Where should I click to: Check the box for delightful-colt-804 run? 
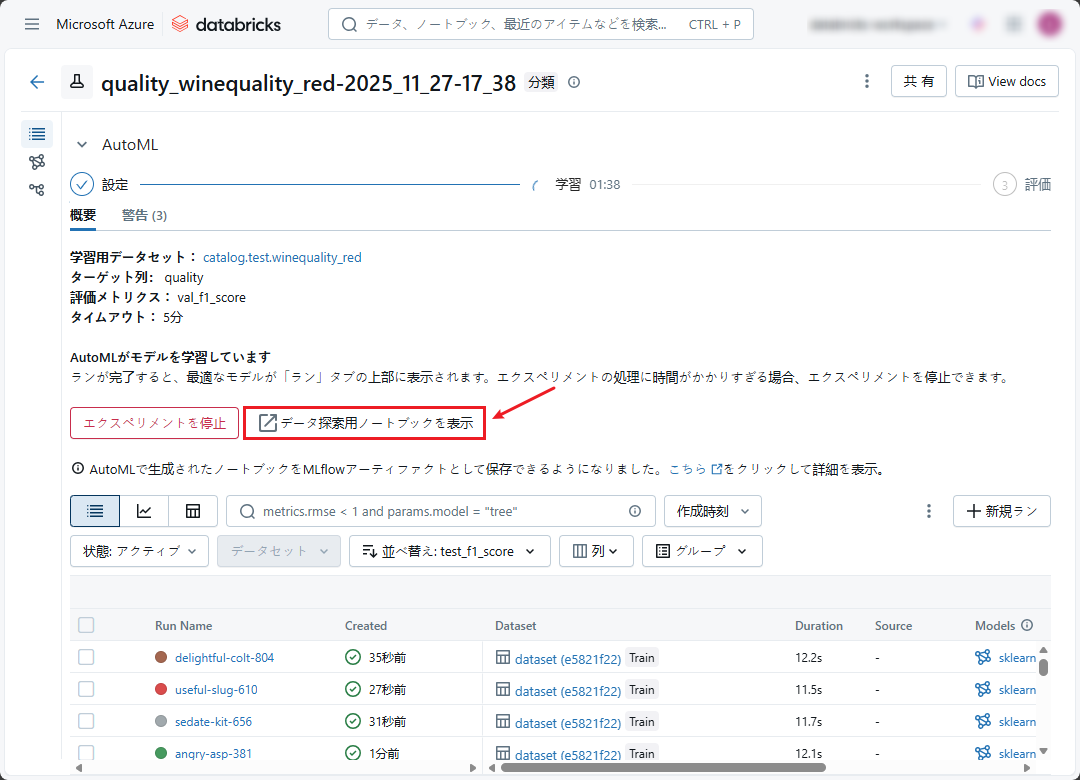86,657
